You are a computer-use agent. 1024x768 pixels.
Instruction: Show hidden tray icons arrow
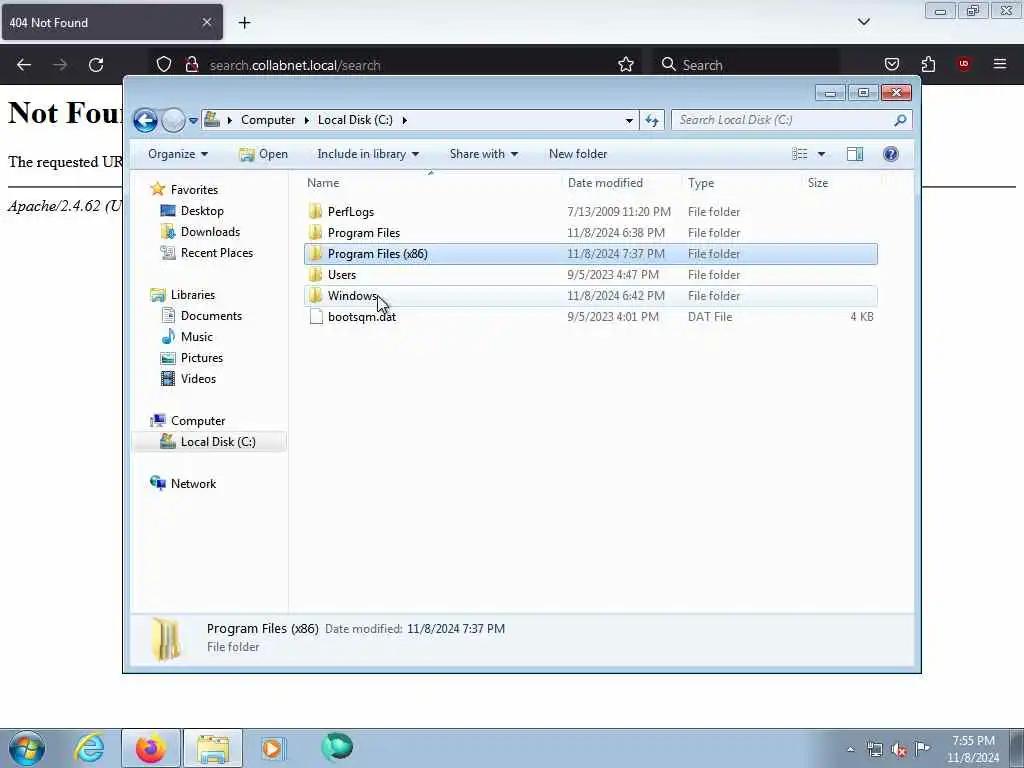[x=850, y=750]
